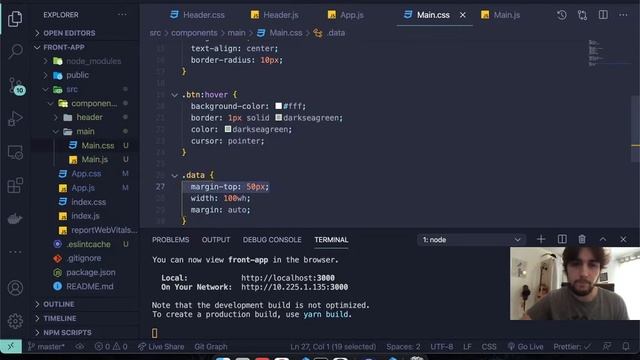Click errors and warnings count in status bar
The height and width of the screenshot is (360, 640).
(x=111, y=347)
